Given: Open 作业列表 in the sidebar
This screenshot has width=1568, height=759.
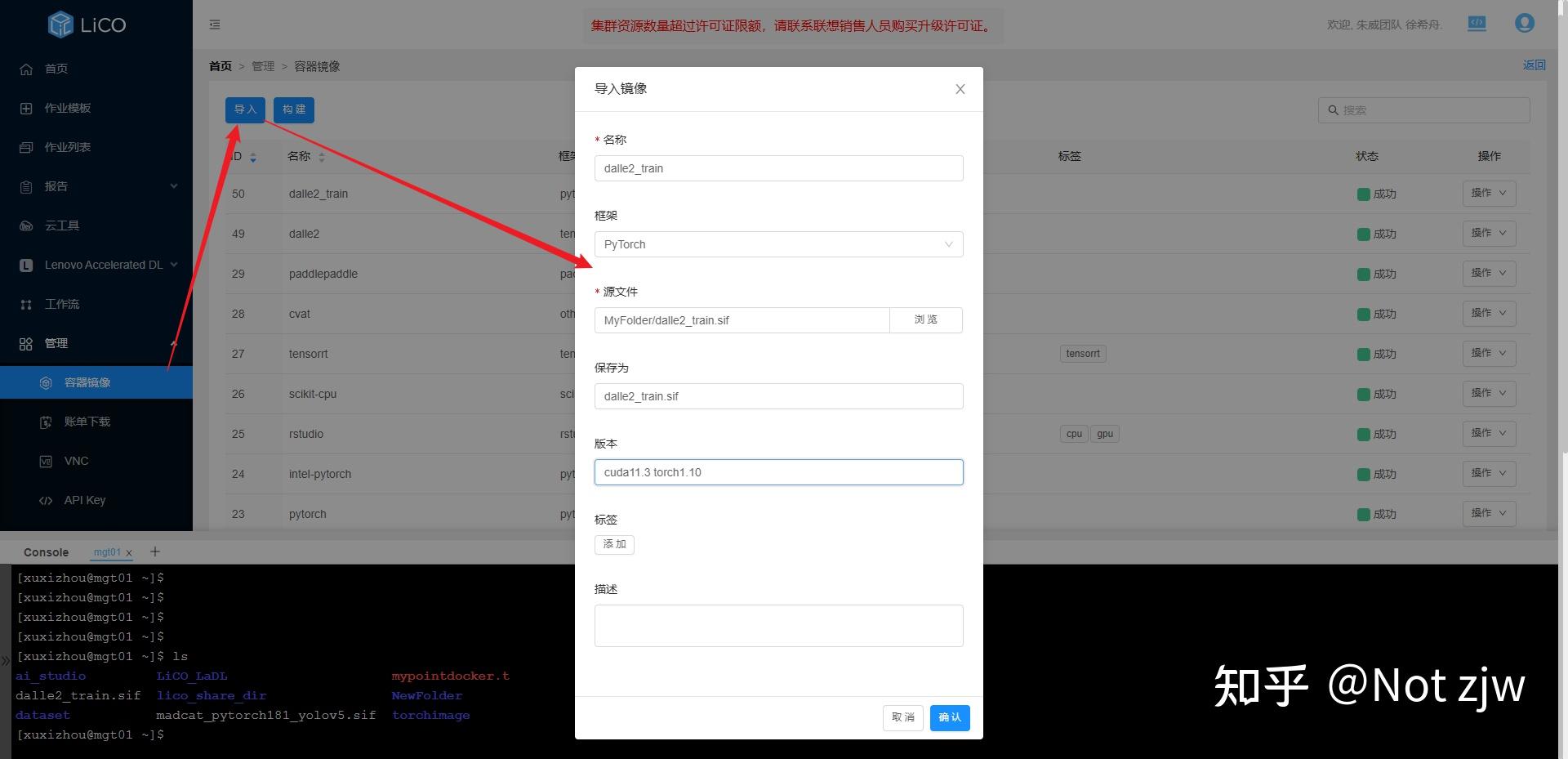Looking at the screenshot, I should 96,147.
